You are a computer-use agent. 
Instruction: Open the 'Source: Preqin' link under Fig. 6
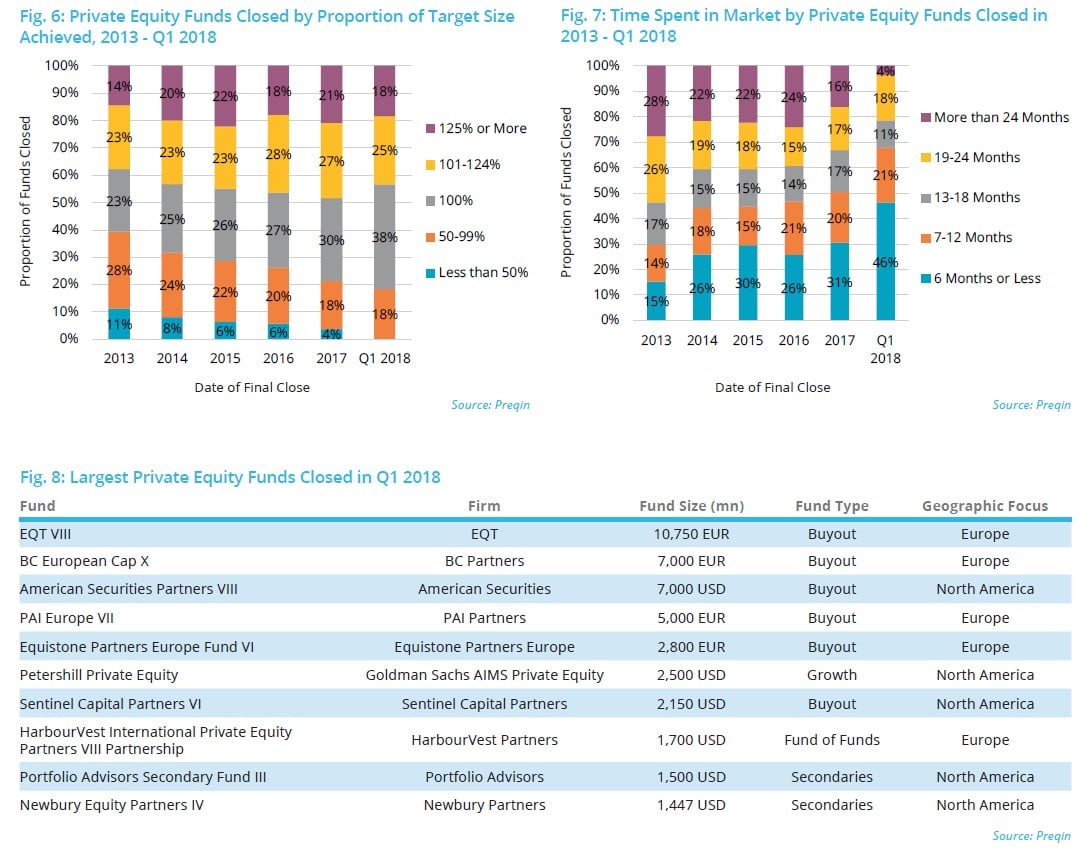pyautogui.click(x=492, y=405)
